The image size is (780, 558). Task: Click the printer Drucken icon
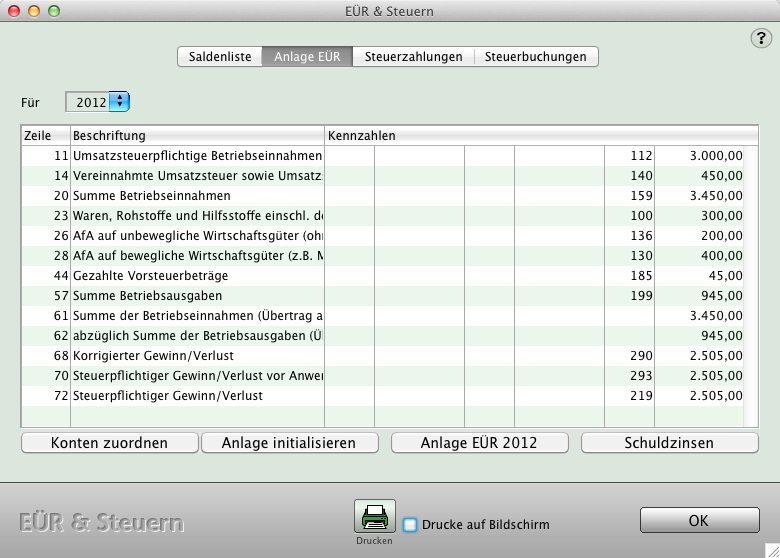[x=375, y=517]
